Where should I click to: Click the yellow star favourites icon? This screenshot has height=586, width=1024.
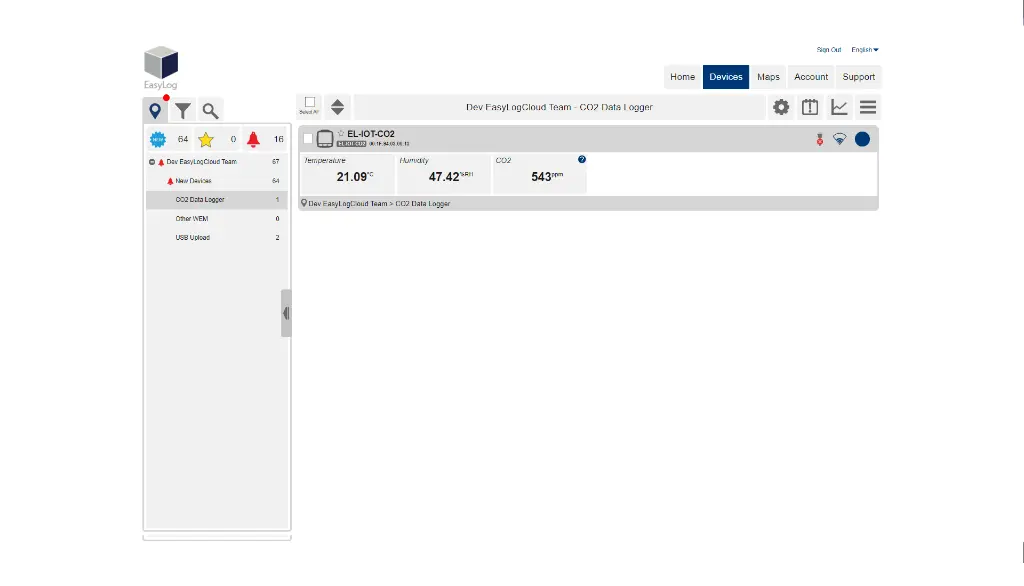pos(206,139)
